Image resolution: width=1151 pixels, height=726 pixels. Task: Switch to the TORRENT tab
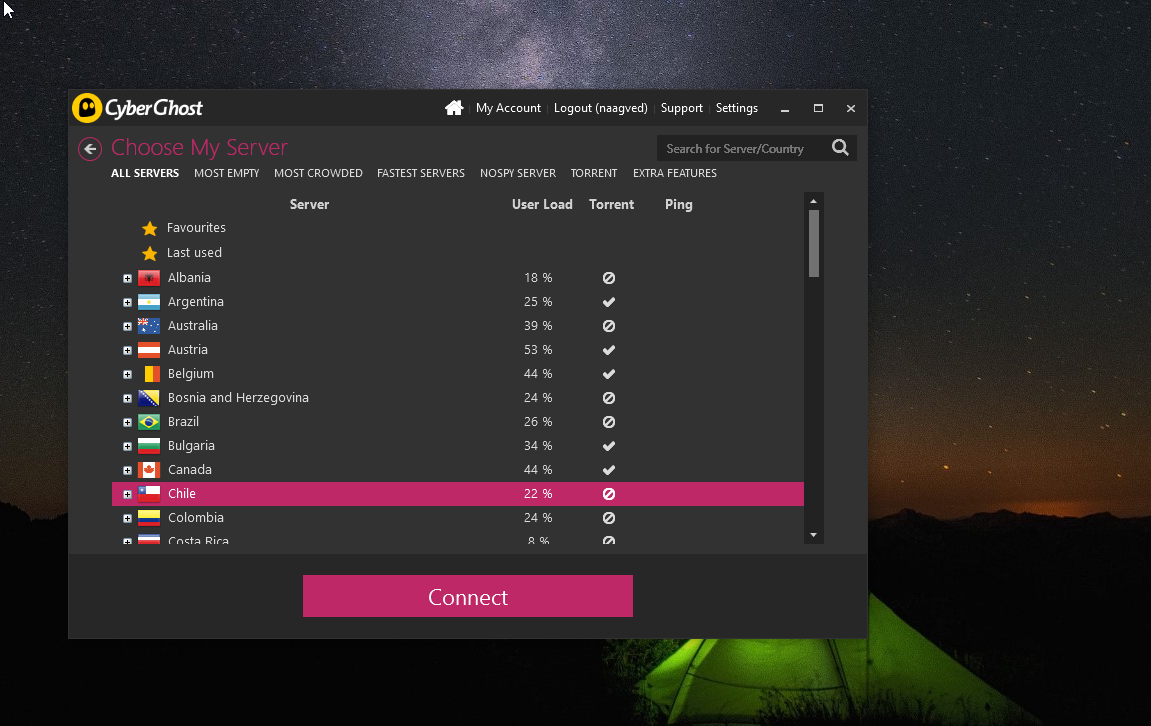(x=594, y=173)
